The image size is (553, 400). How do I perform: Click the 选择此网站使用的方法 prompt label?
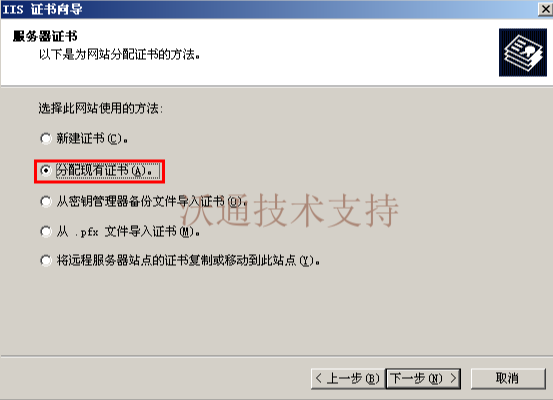101,108
